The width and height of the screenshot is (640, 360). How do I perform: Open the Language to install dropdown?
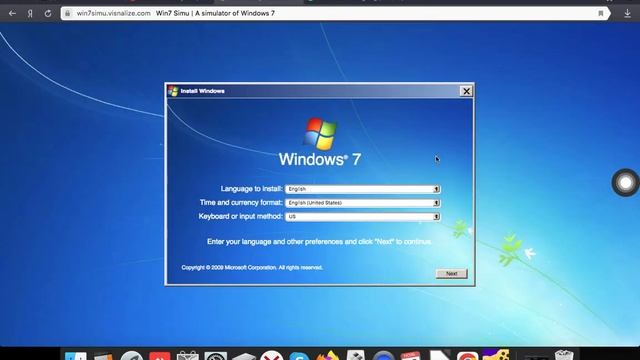[x=362, y=189]
